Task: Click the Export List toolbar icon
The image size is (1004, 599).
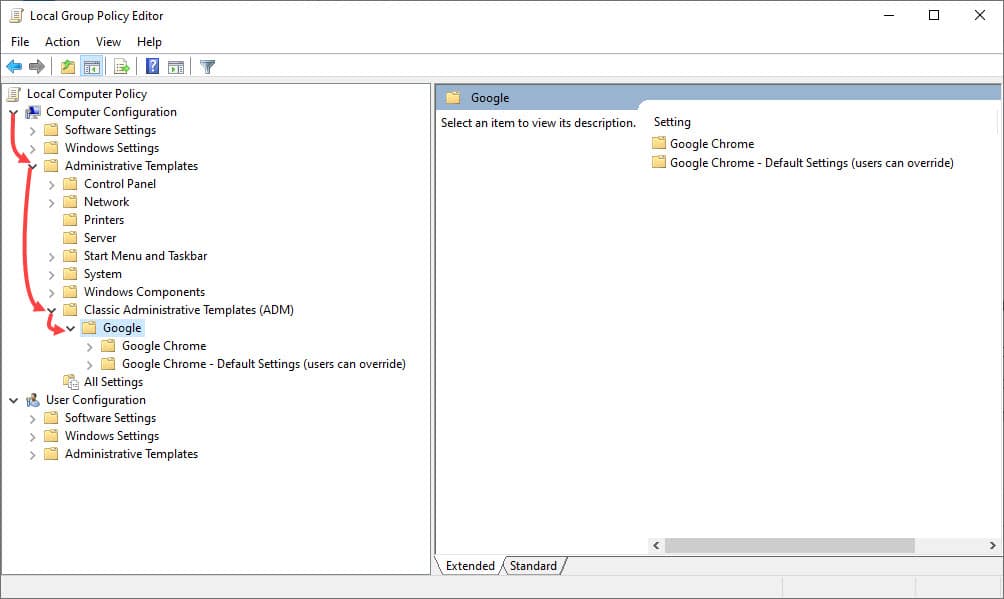Action: coord(122,66)
